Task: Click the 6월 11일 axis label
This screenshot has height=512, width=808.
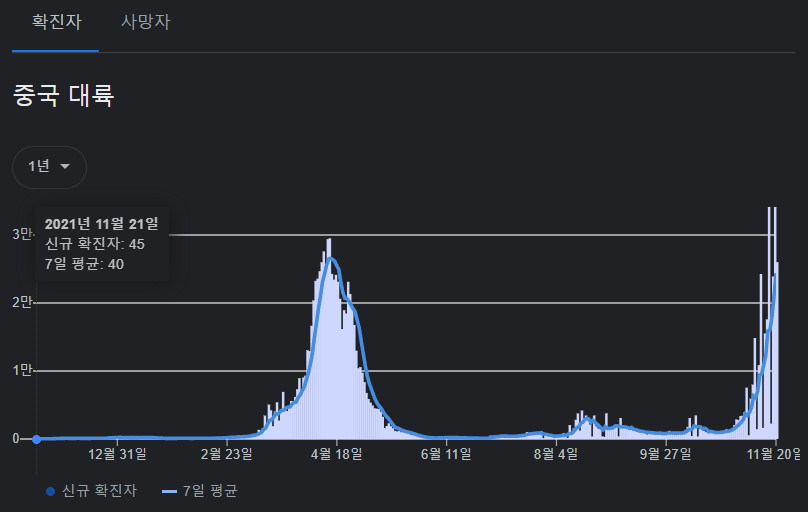Action: click(x=446, y=454)
